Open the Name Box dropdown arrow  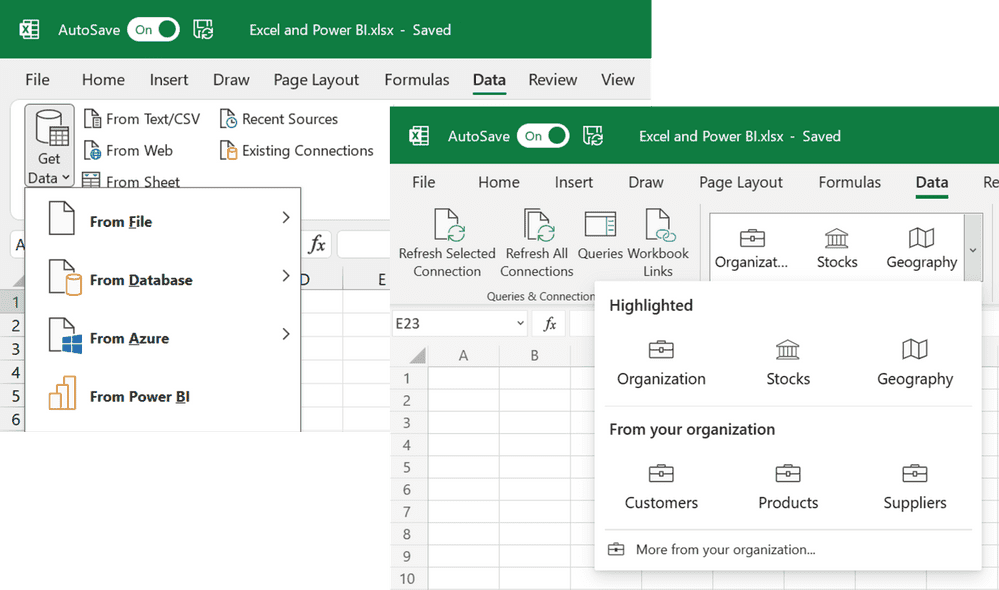(x=521, y=324)
